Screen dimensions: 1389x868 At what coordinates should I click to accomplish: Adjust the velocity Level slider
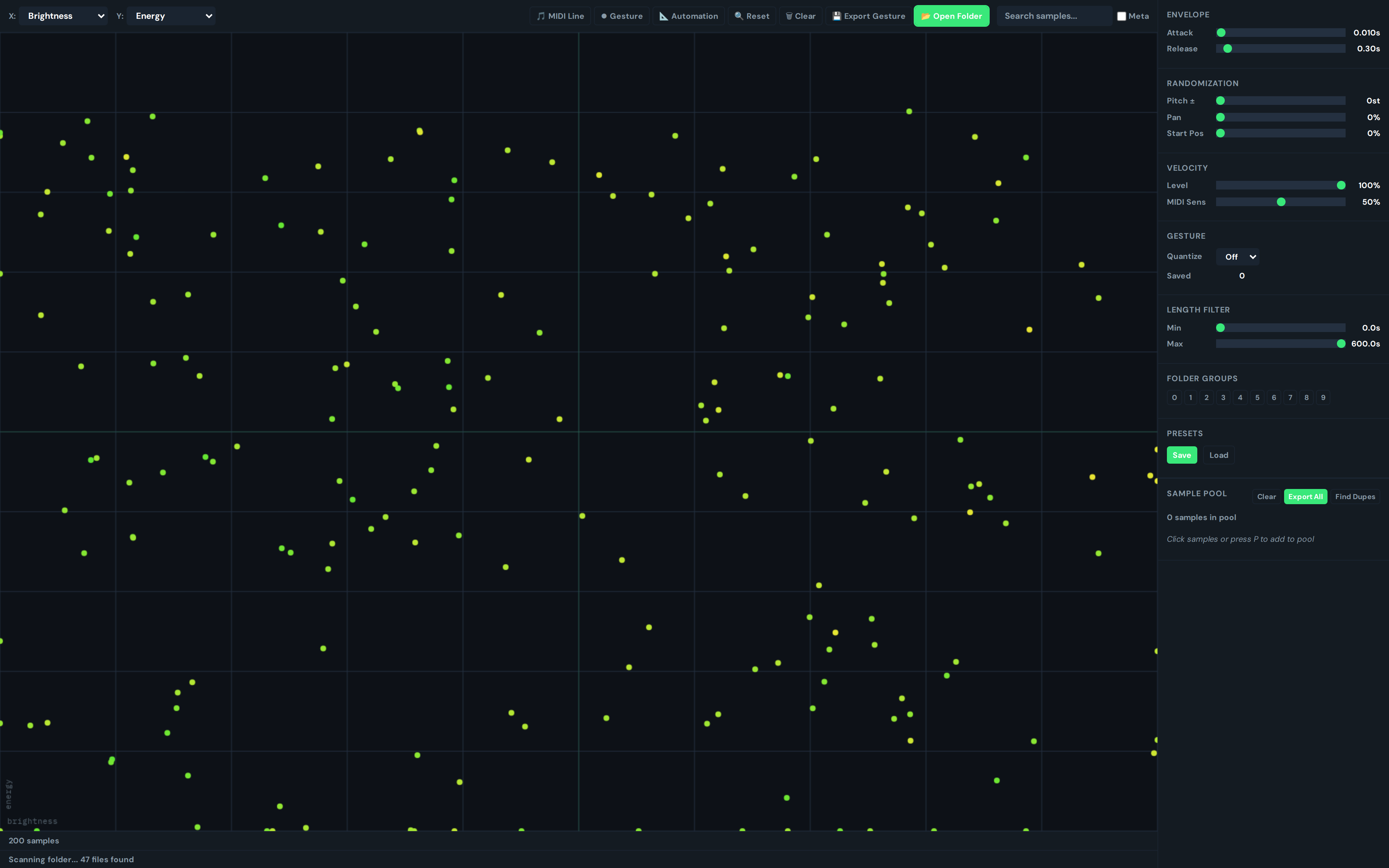[x=1280, y=186]
